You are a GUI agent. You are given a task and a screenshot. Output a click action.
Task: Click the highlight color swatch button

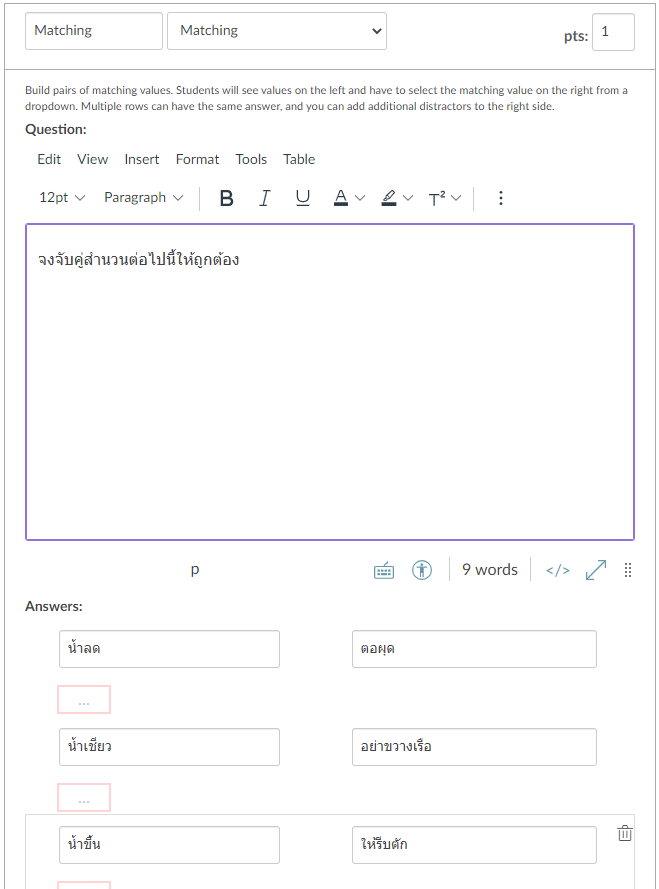point(389,198)
